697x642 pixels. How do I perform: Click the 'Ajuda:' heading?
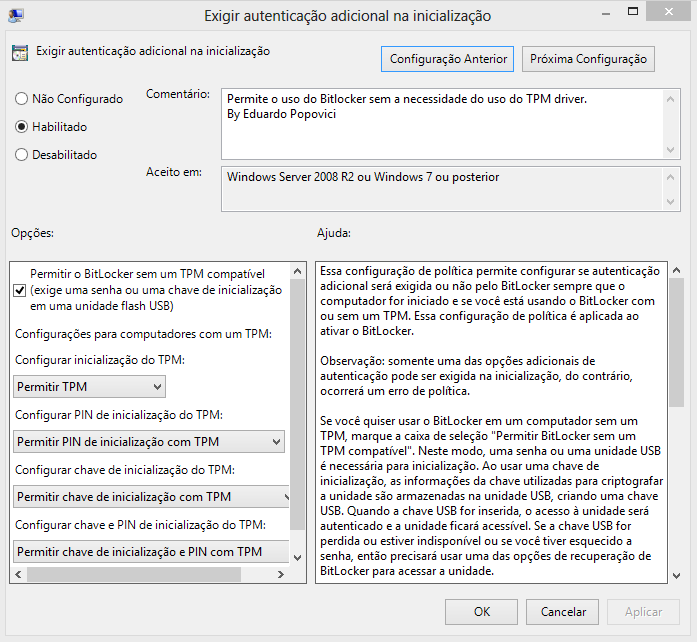coord(334,233)
